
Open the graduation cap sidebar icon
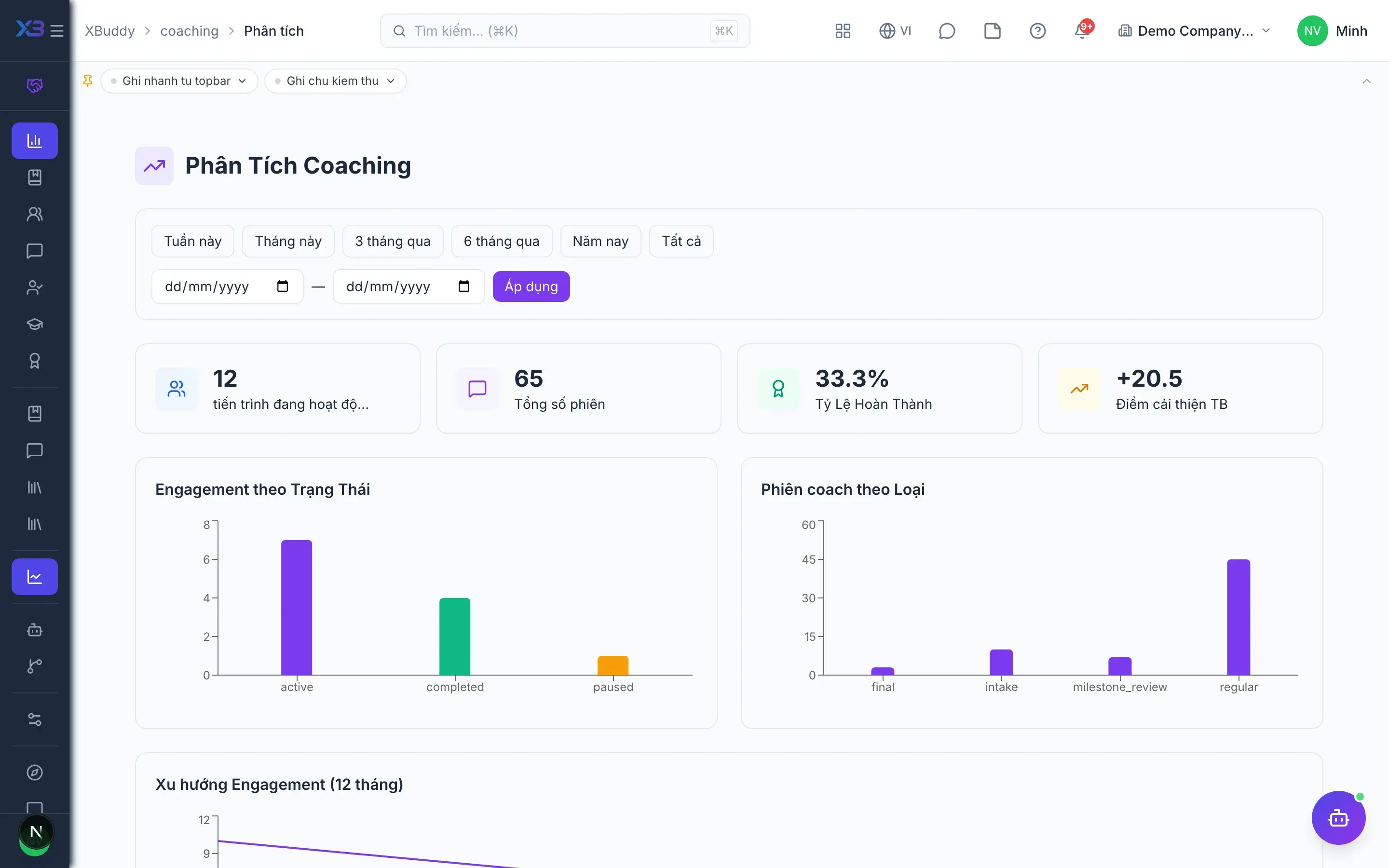tap(34, 325)
